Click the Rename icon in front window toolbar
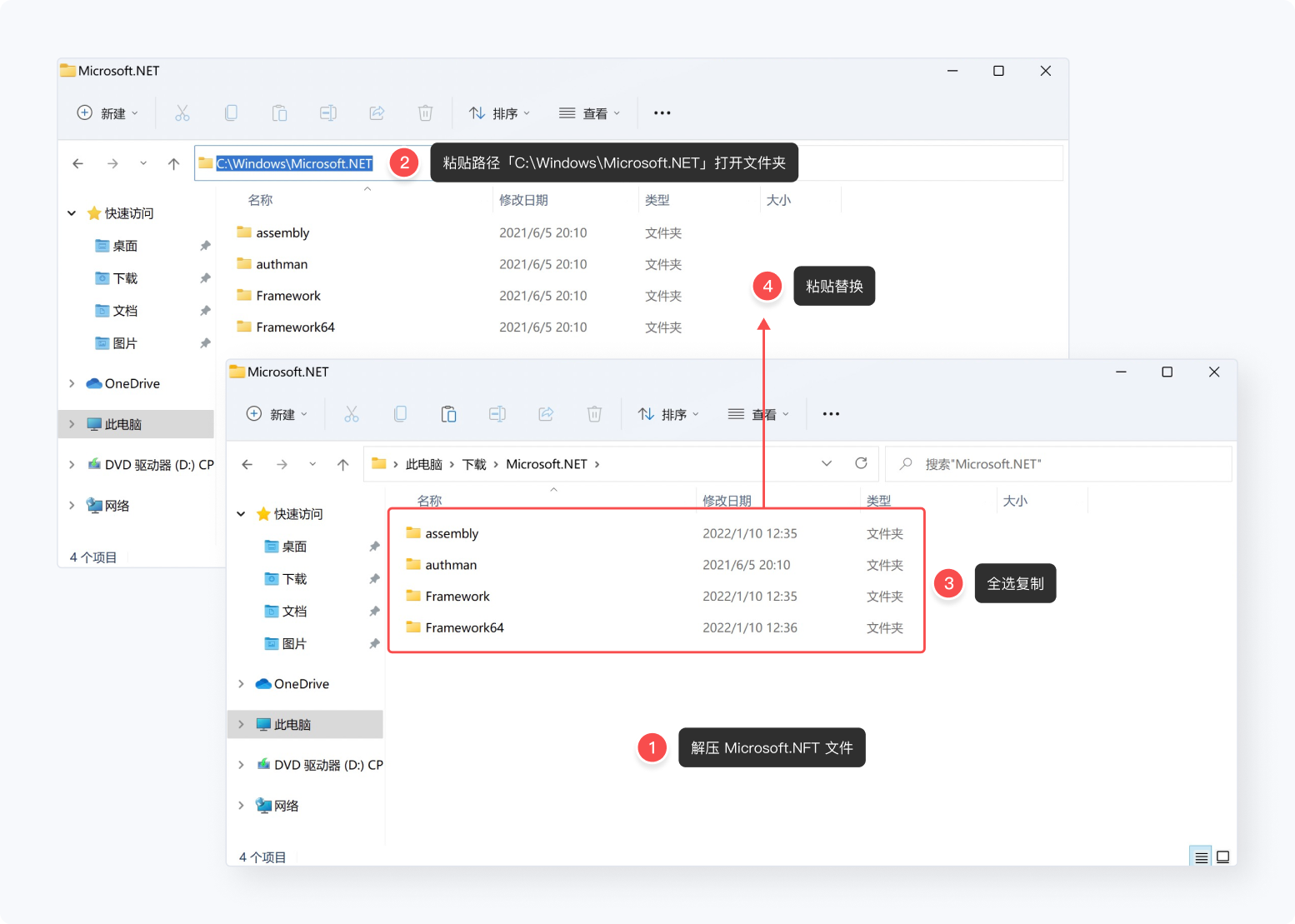Viewport: 1295px width, 924px height. click(x=497, y=414)
